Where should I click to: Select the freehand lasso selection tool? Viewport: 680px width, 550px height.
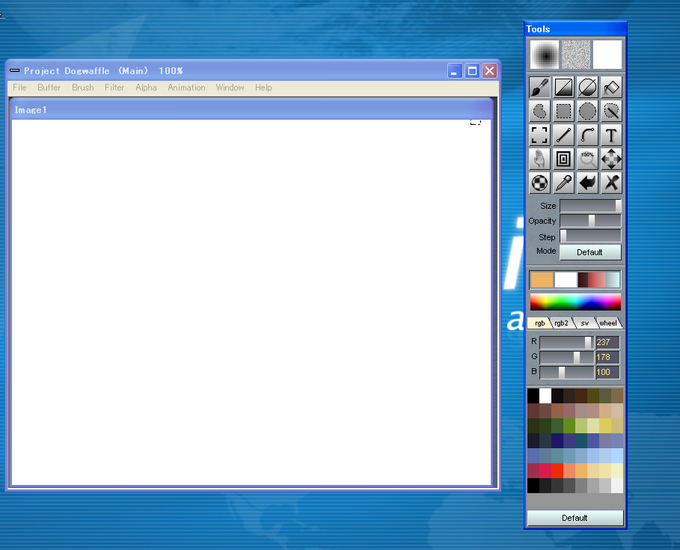[x=539, y=111]
